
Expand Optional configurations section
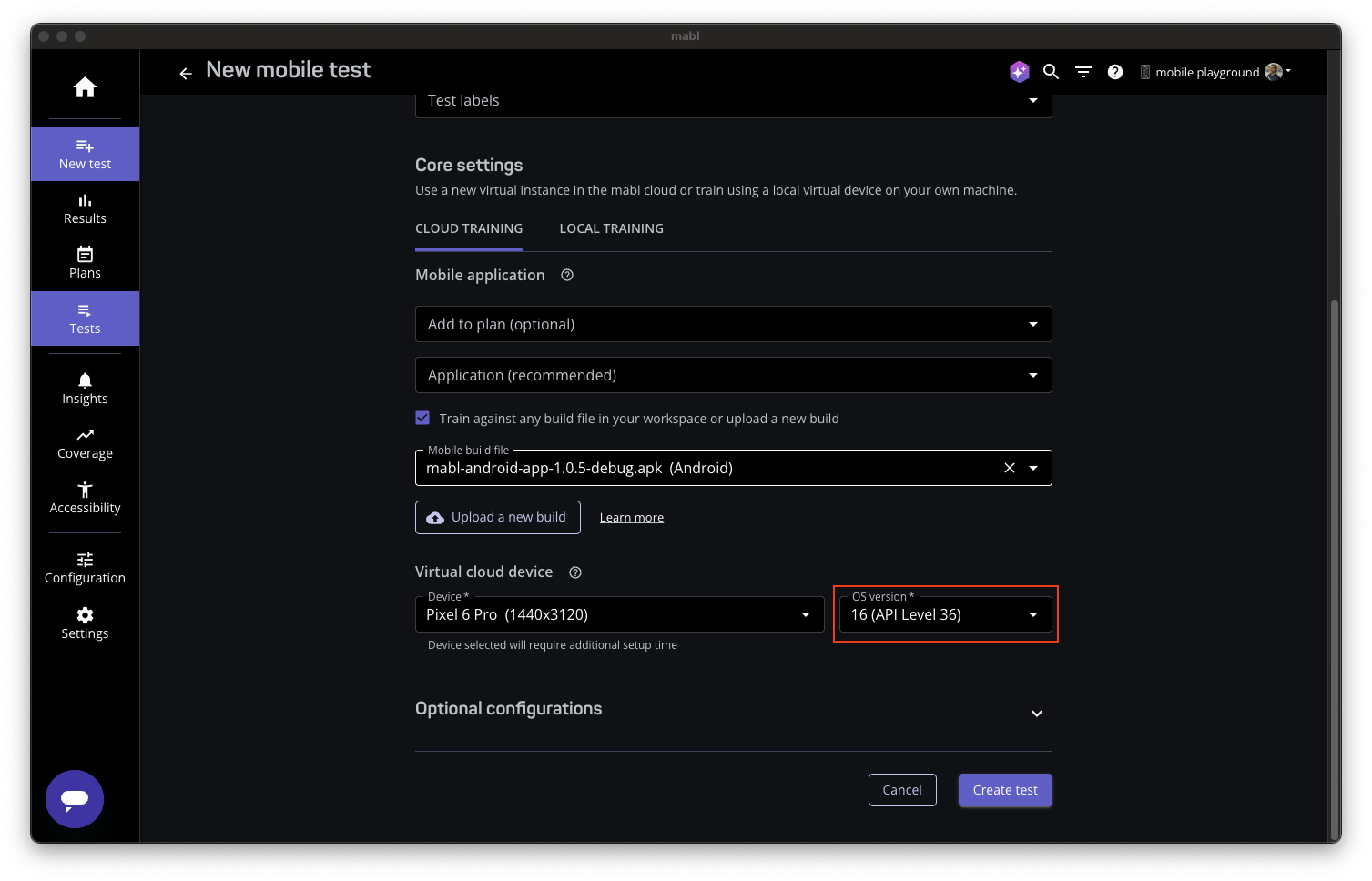point(1036,714)
